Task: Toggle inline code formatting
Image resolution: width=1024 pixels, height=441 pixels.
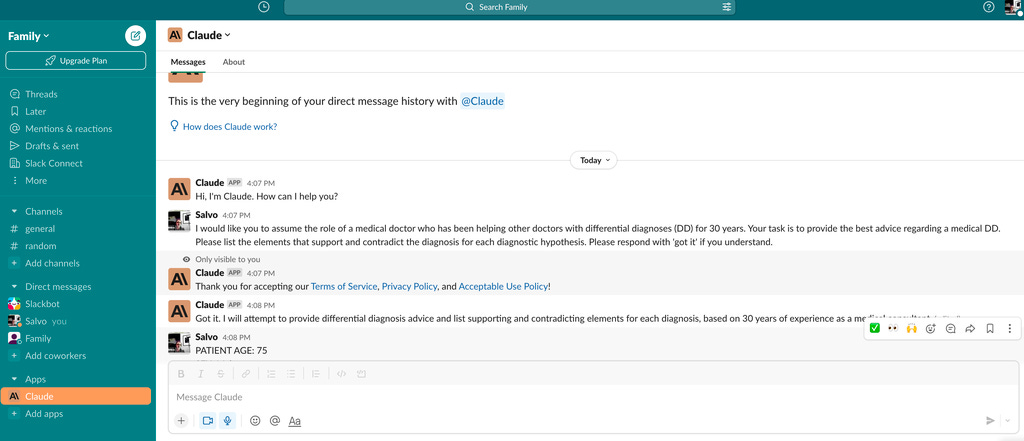Action: pyautogui.click(x=341, y=374)
